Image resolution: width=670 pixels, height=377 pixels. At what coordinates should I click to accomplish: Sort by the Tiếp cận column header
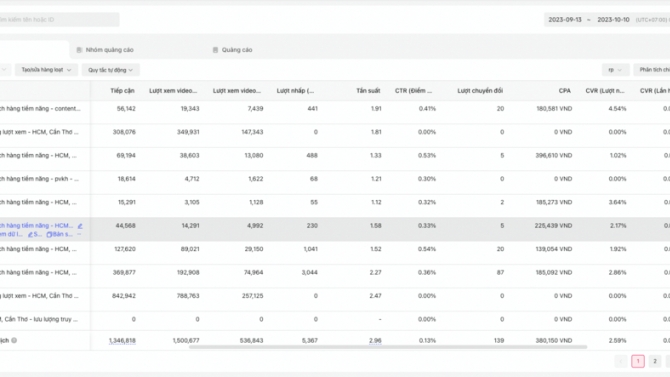122,91
